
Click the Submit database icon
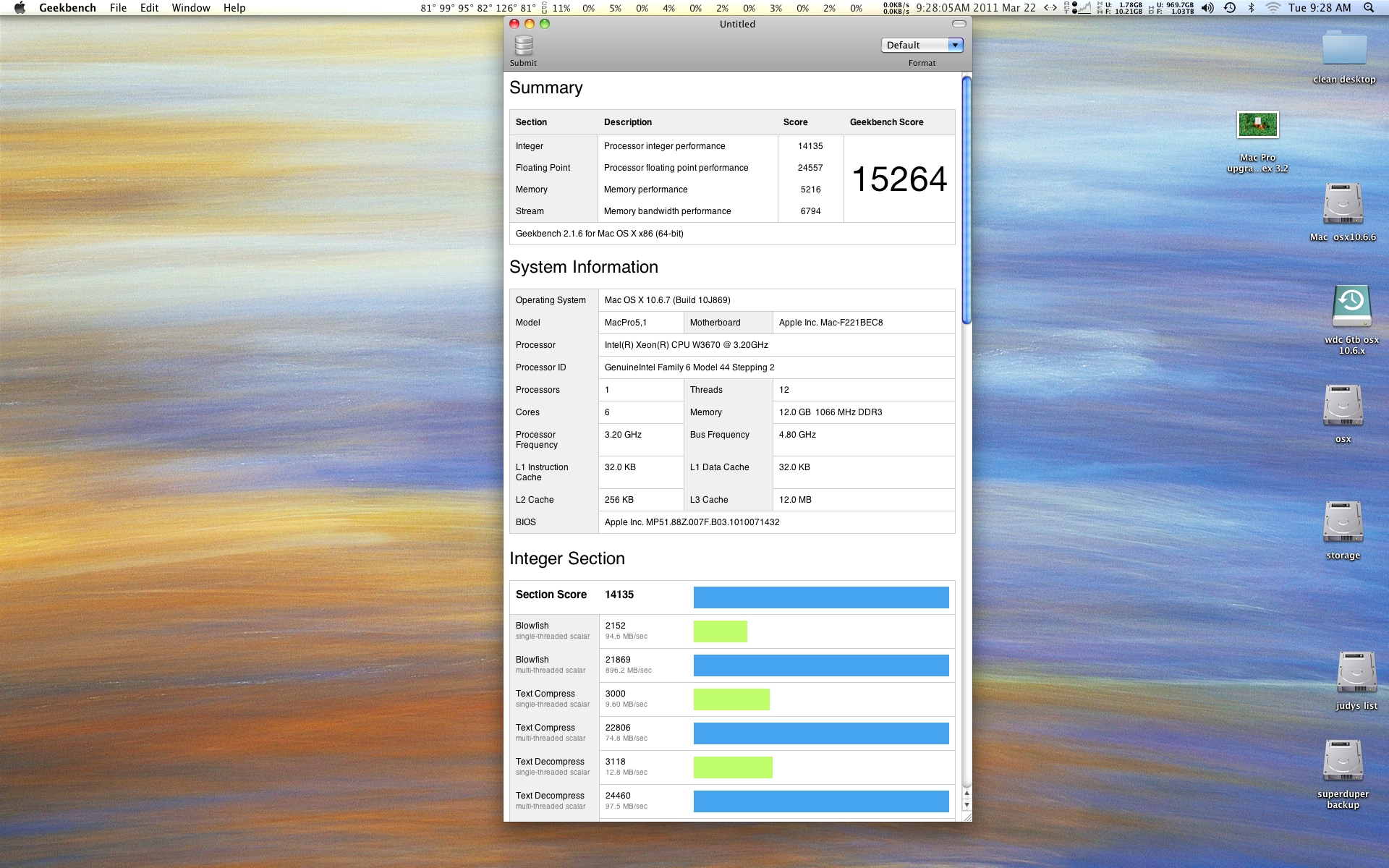click(x=523, y=46)
